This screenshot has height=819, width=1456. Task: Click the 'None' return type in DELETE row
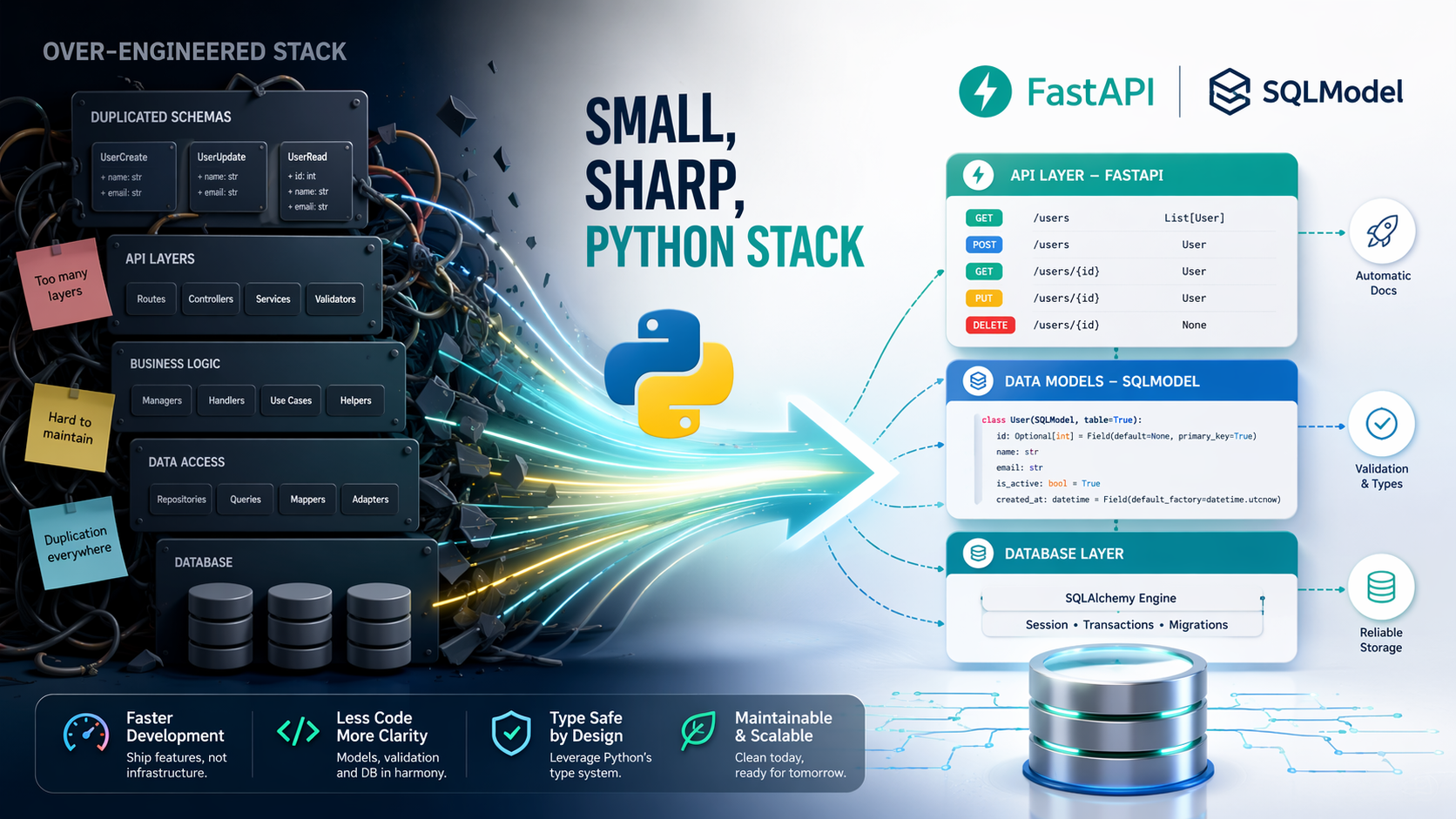coord(1194,326)
